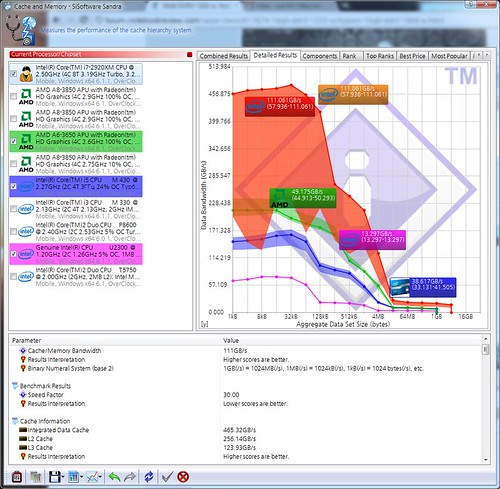Click the magenta 13.297GB/s graph label

(x=372, y=240)
